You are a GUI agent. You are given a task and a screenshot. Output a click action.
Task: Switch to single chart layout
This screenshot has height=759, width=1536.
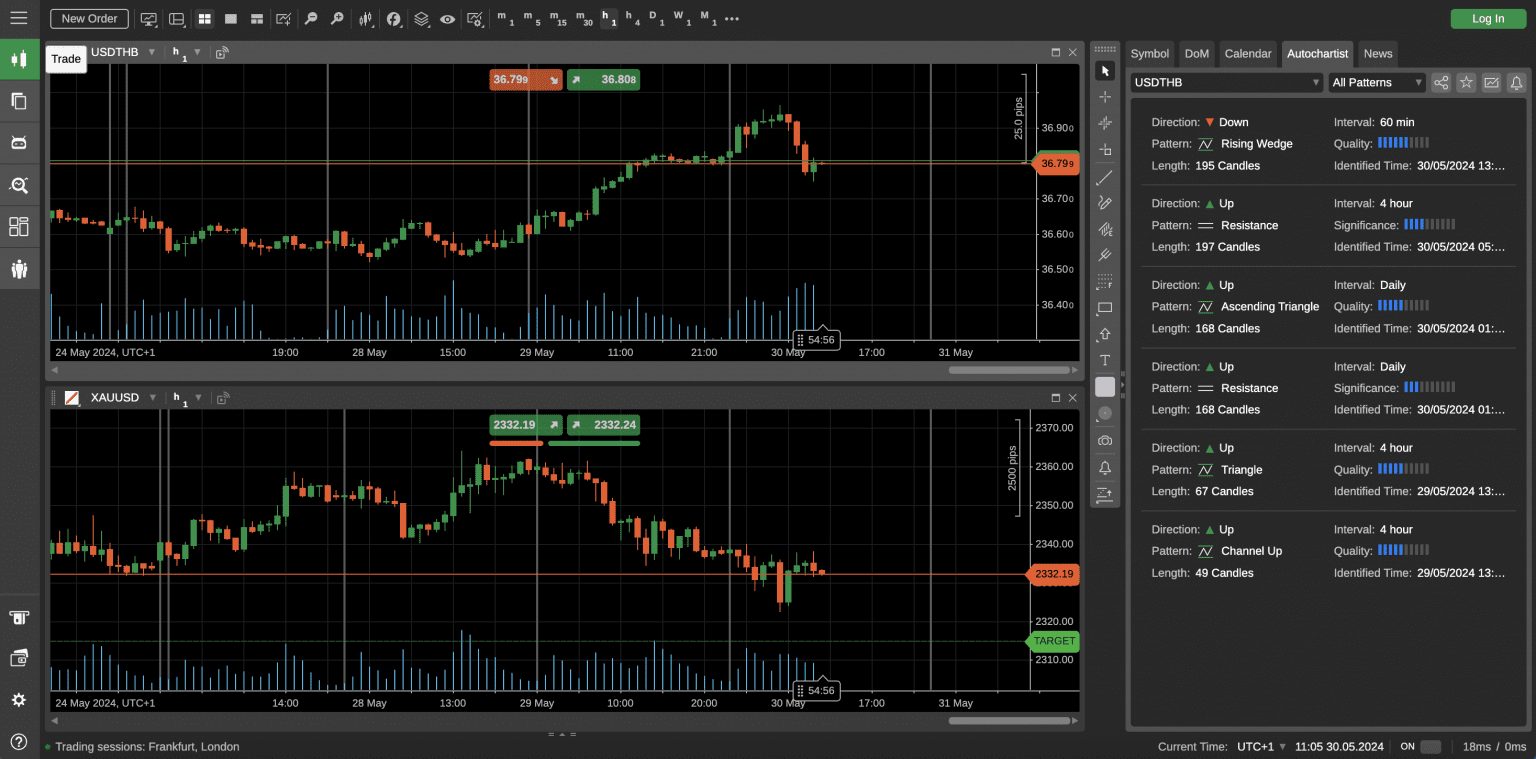[231, 19]
